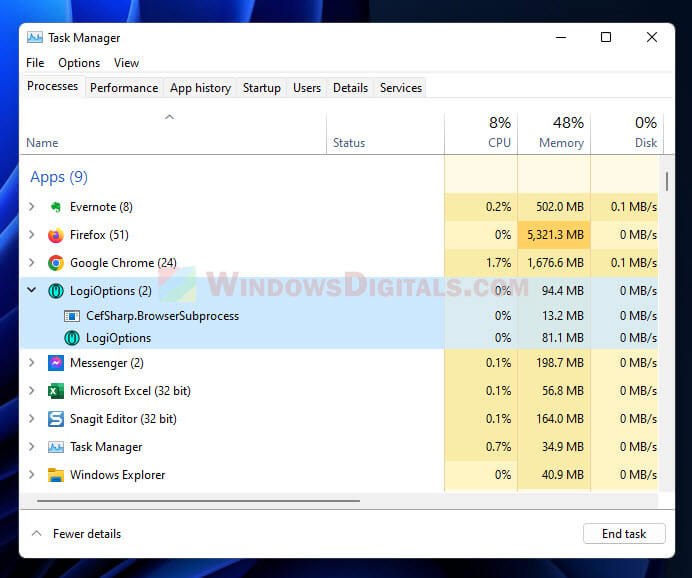
Task: Open the File menu
Action: [35, 63]
